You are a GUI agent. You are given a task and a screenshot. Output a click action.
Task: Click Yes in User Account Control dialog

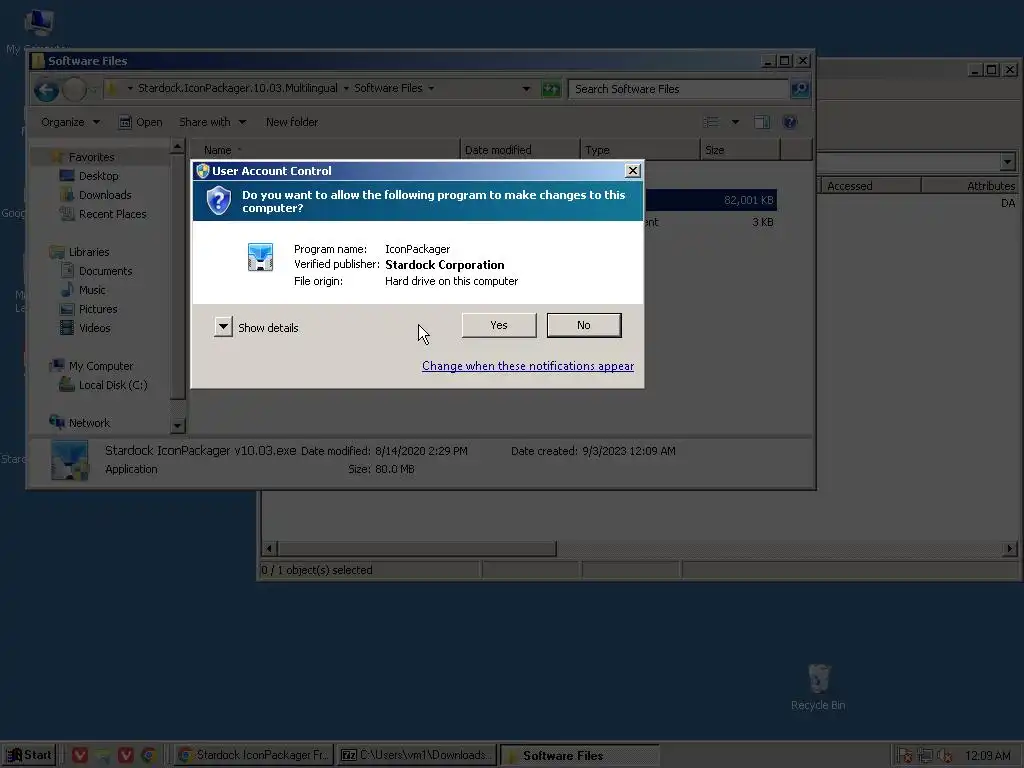pyautogui.click(x=499, y=325)
